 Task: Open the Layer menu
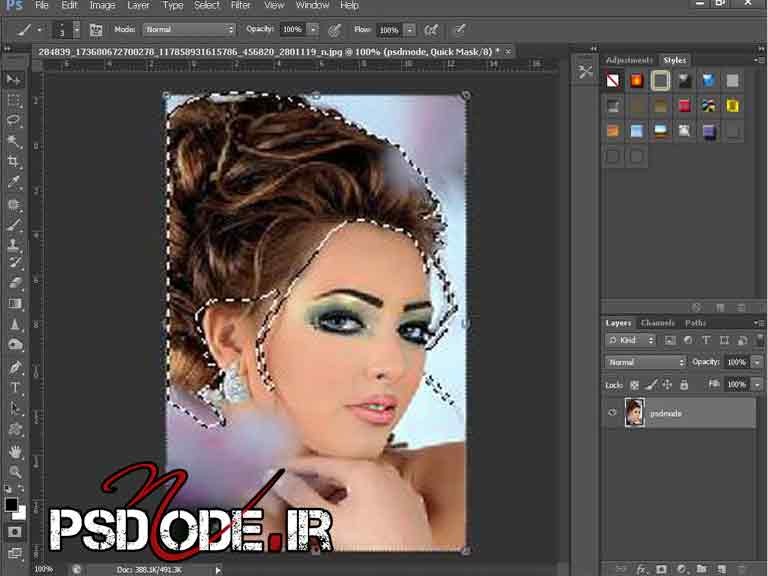point(138,5)
